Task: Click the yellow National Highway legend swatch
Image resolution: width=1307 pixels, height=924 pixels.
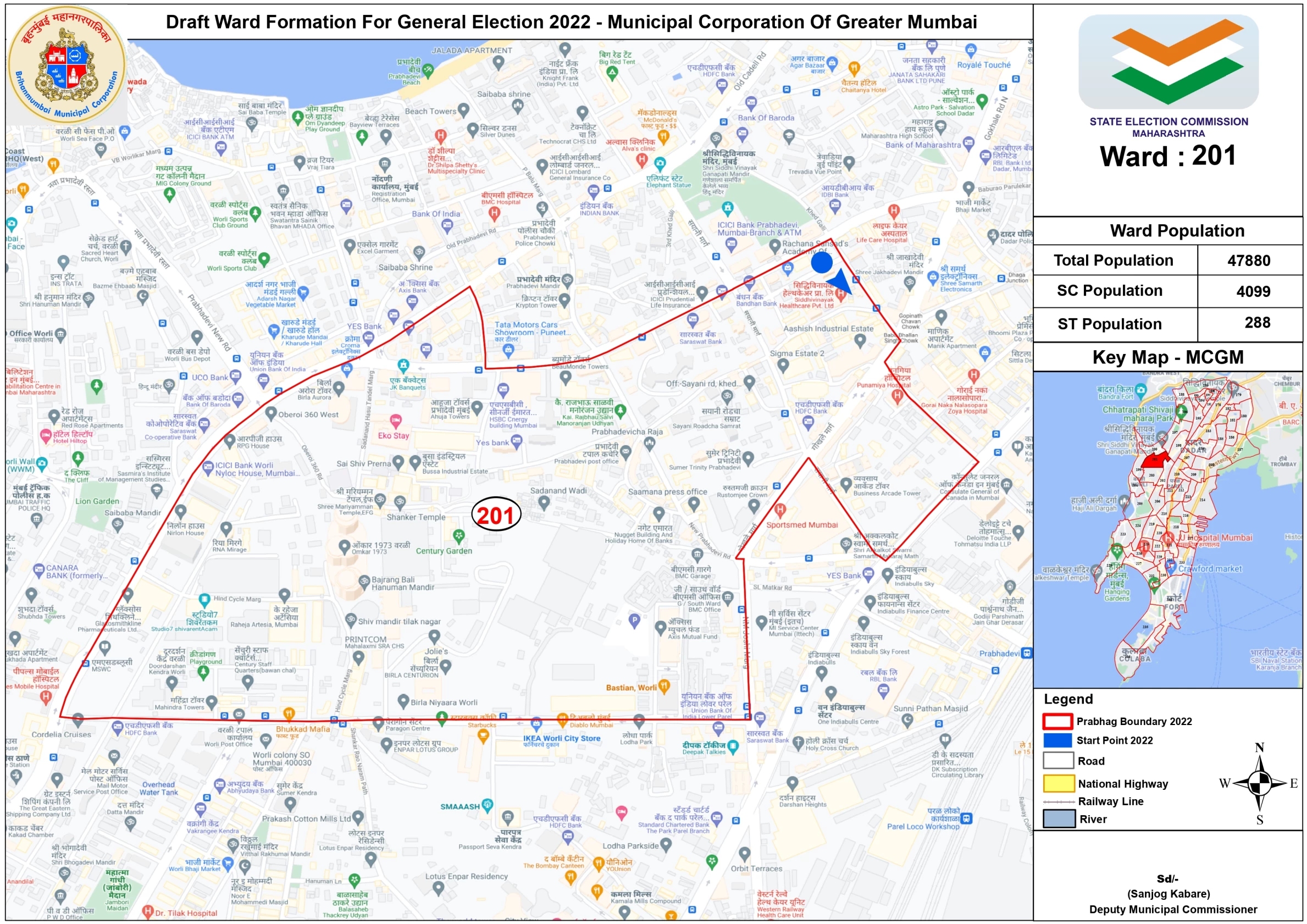Action: [x=1058, y=783]
